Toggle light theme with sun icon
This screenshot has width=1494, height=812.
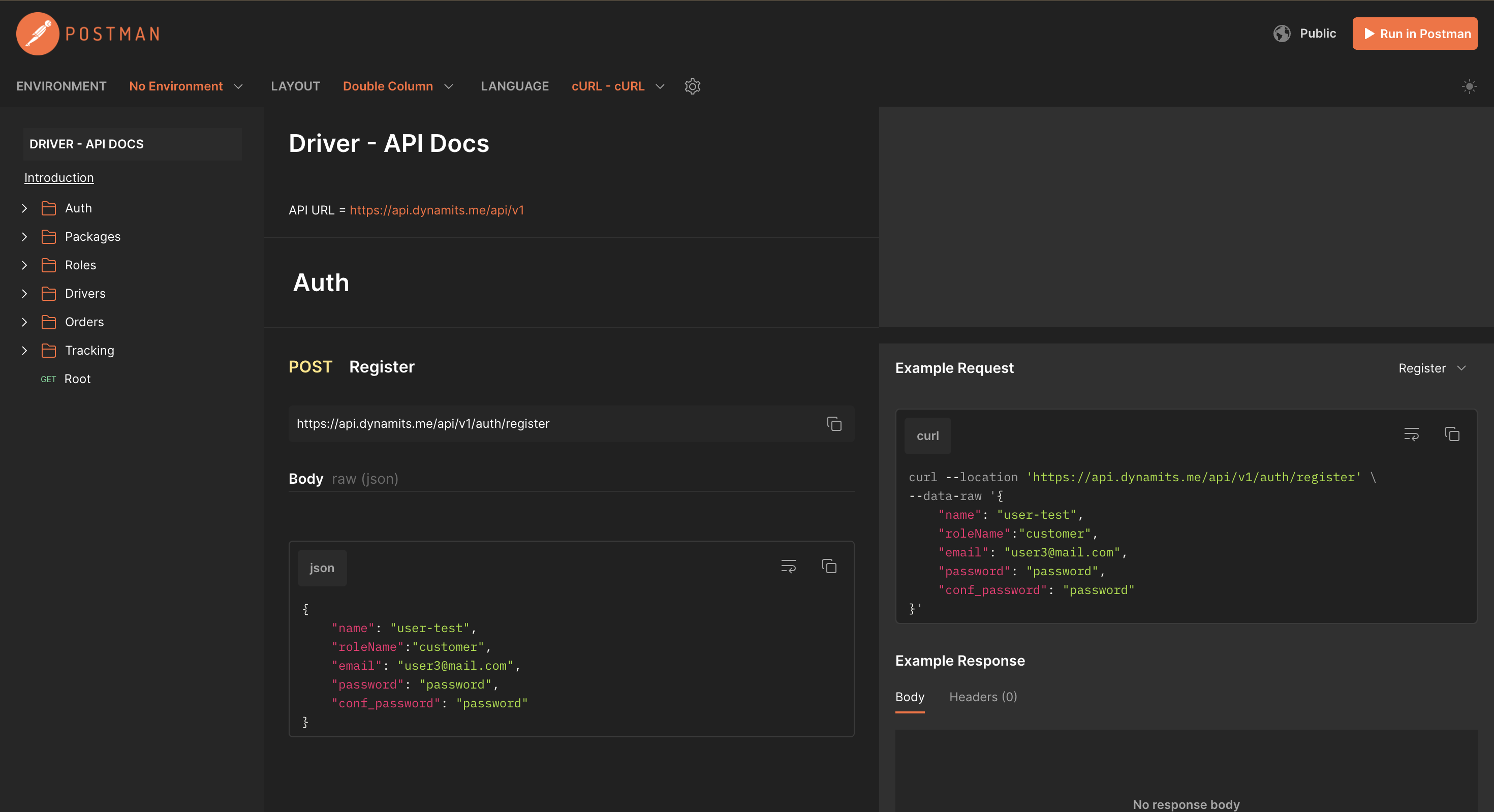pos(1469,86)
